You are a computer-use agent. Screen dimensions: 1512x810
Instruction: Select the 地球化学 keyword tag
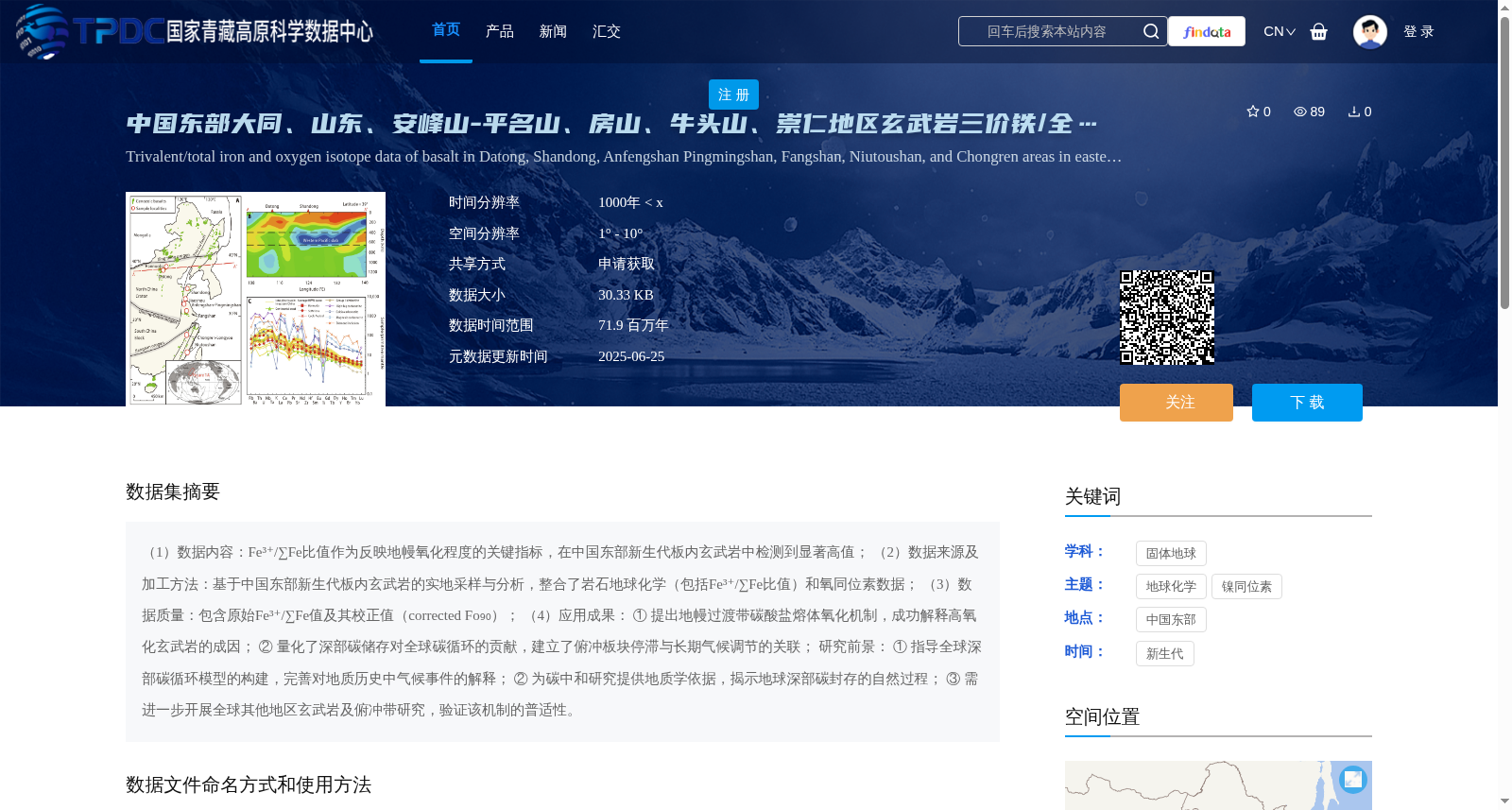pyautogui.click(x=1171, y=586)
